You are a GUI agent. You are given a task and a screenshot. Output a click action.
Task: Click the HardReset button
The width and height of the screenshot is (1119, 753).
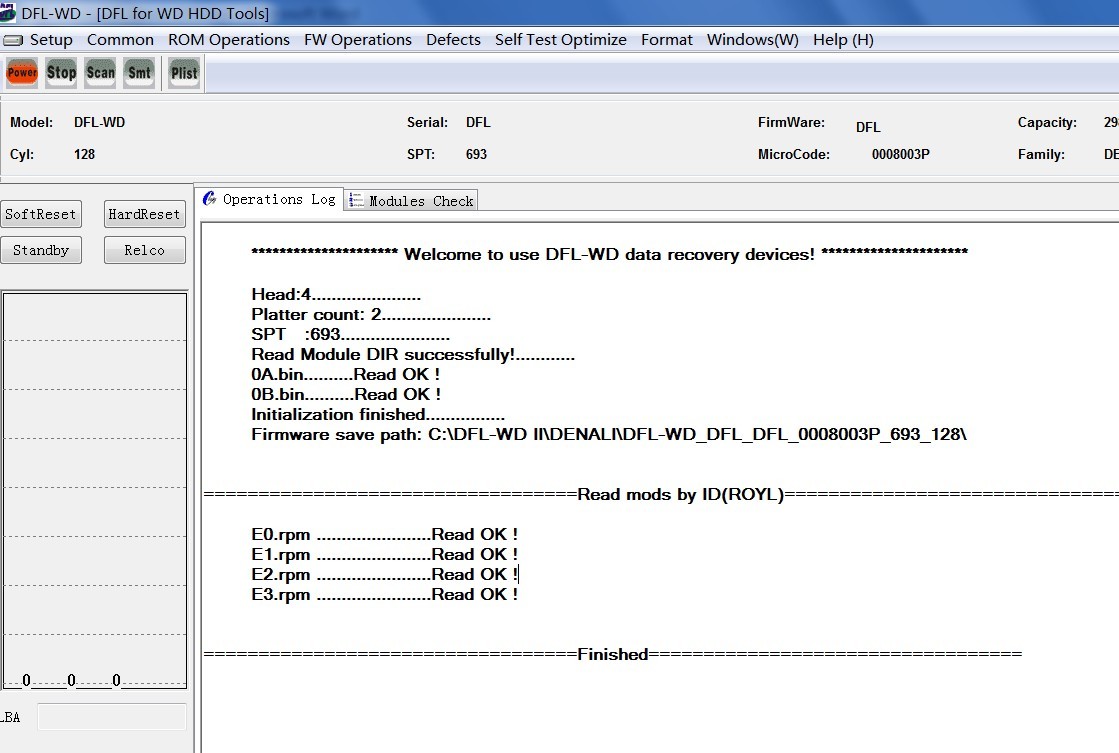click(144, 214)
